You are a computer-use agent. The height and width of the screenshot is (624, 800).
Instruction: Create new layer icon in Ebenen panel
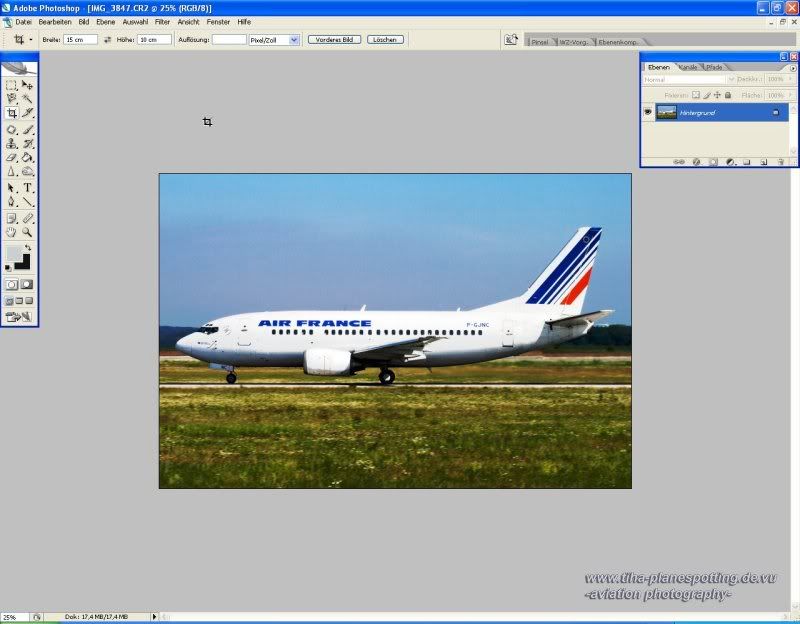coord(763,162)
